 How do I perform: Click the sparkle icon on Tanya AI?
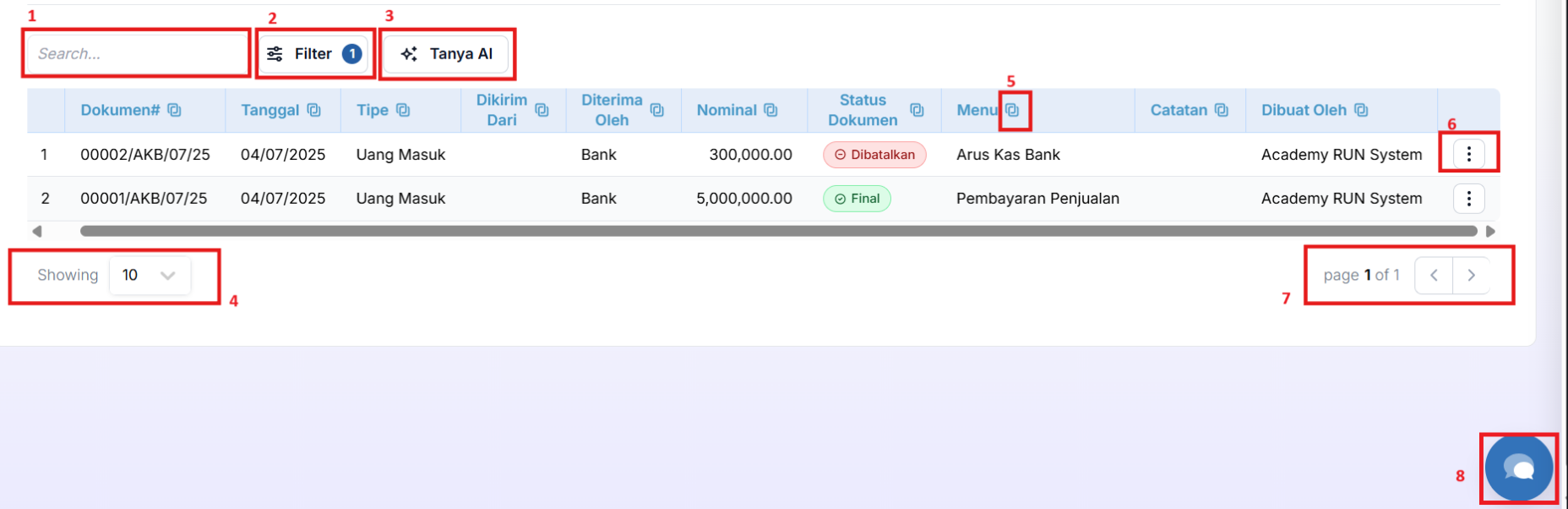click(x=409, y=54)
